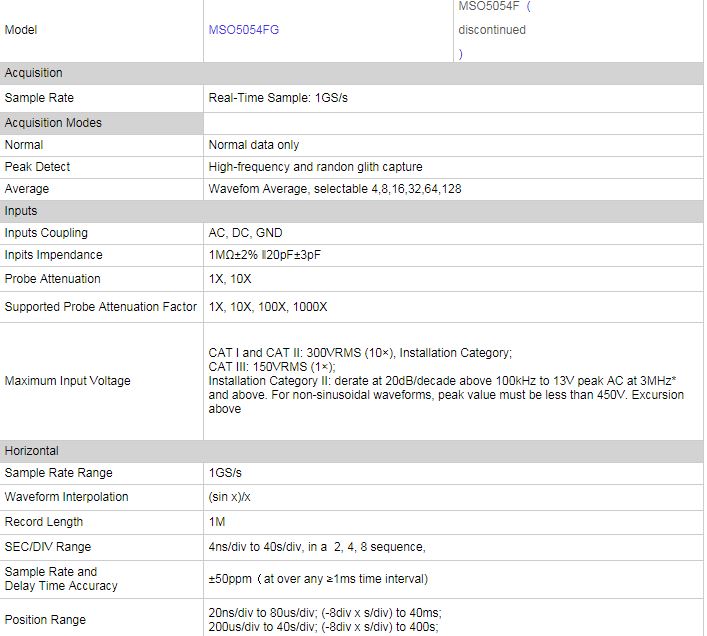
Task: Click the 'CAT III: 150VRMS (1×);' line
Action: [x=272, y=366]
